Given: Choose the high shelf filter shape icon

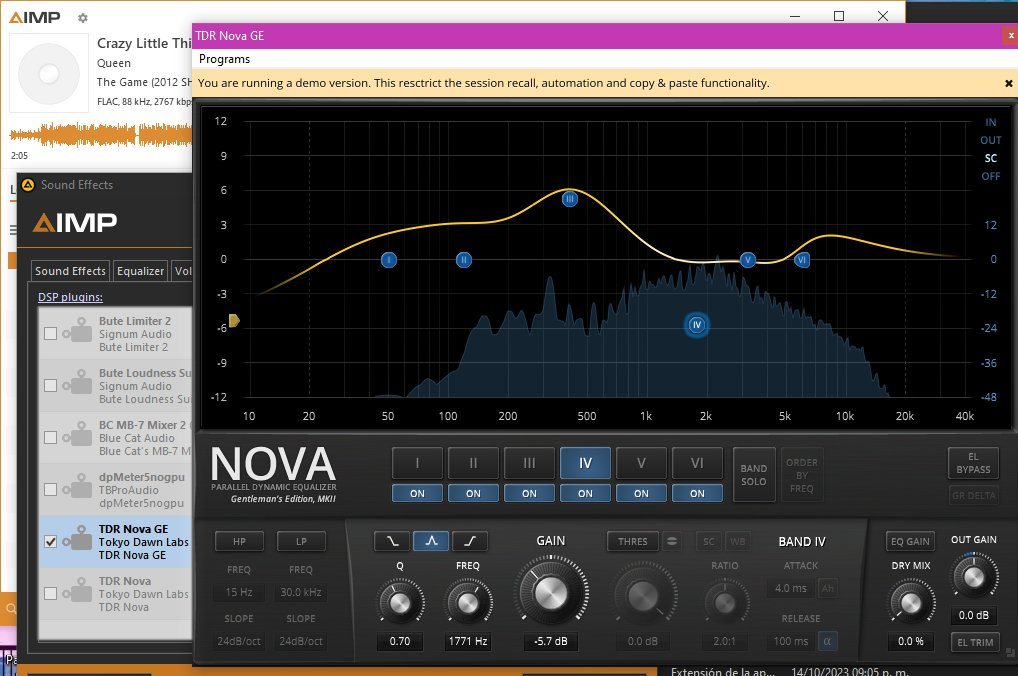Looking at the screenshot, I should (470, 541).
